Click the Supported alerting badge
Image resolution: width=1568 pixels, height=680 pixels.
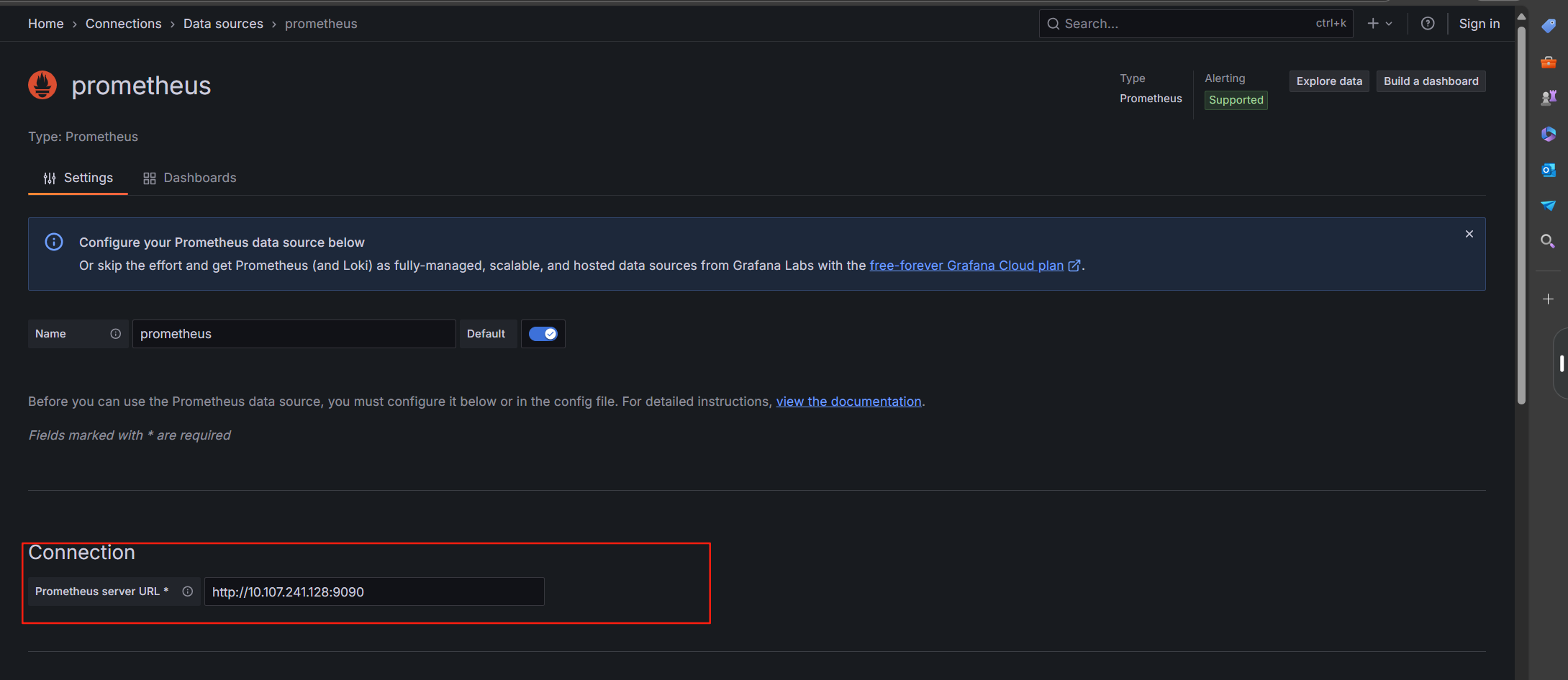pos(1236,100)
